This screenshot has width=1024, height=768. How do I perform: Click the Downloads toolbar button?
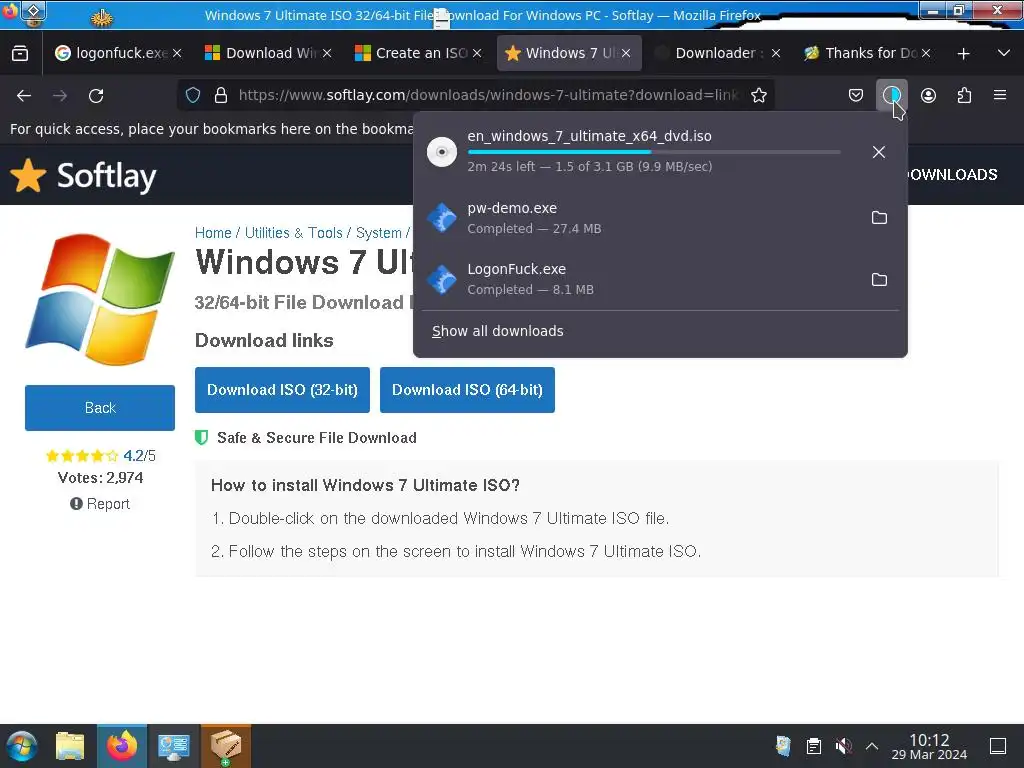pyautogui.click(x=891, y=95)
